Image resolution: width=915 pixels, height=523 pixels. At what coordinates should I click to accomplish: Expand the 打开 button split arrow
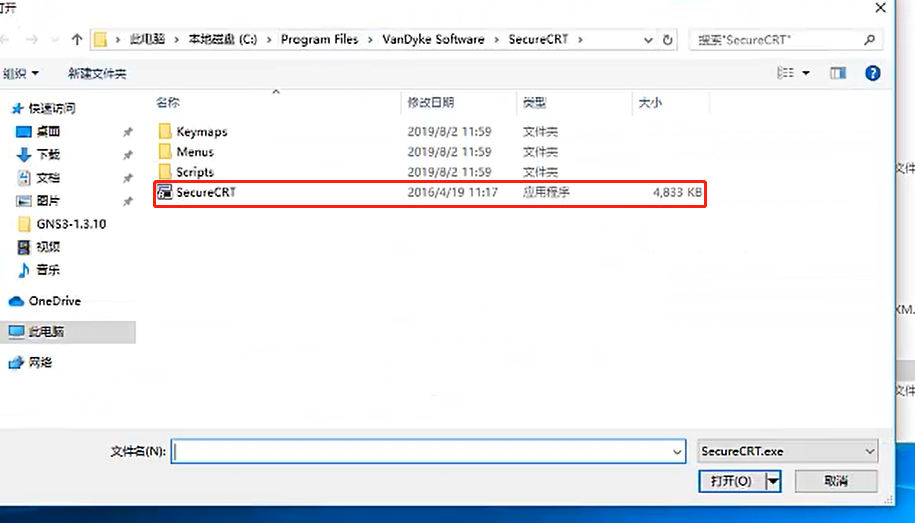[x=773, y=481]
